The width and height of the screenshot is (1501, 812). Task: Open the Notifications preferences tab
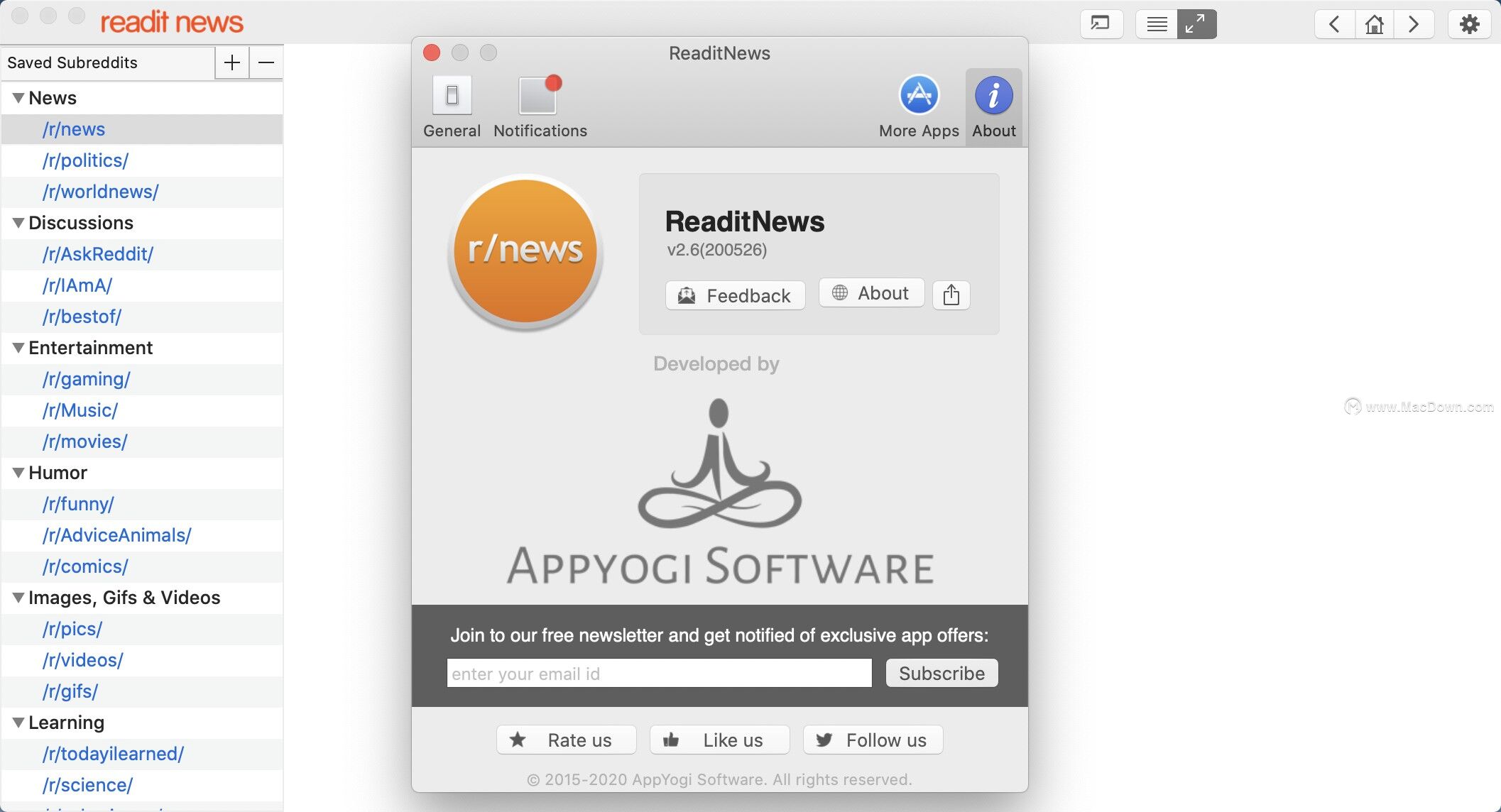tap(540, 107)
